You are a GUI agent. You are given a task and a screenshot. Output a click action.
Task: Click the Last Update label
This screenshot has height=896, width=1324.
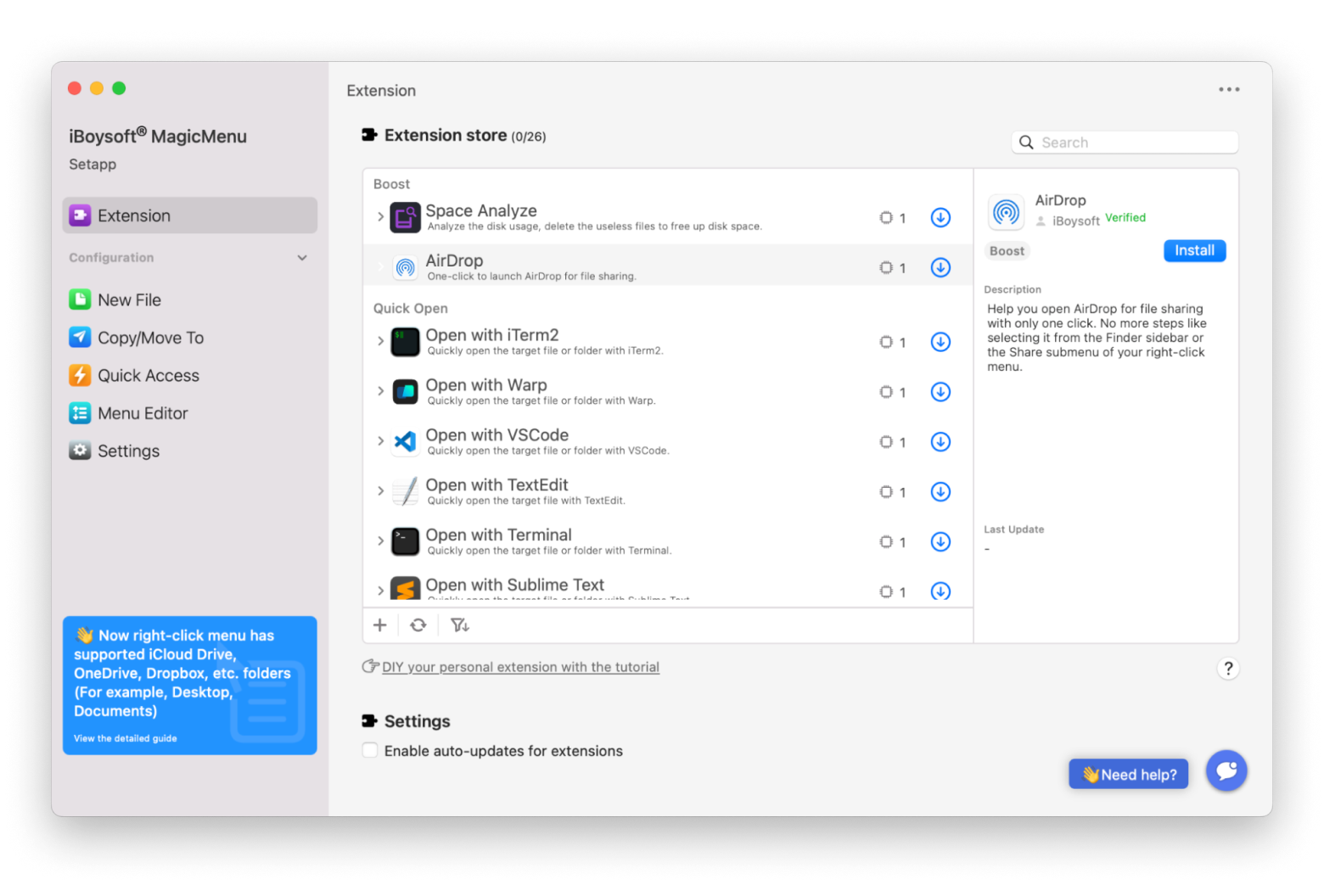[1014, 529]
